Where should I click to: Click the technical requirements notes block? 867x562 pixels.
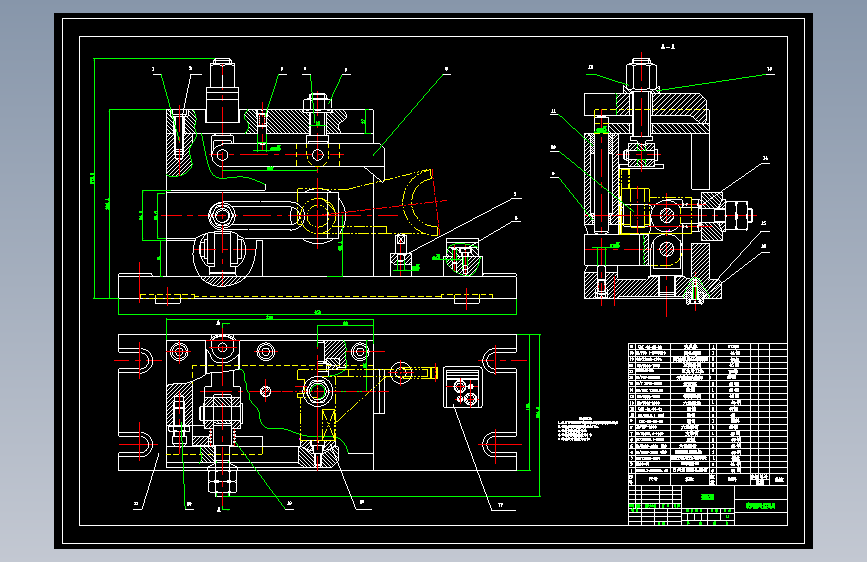(587, 429)
